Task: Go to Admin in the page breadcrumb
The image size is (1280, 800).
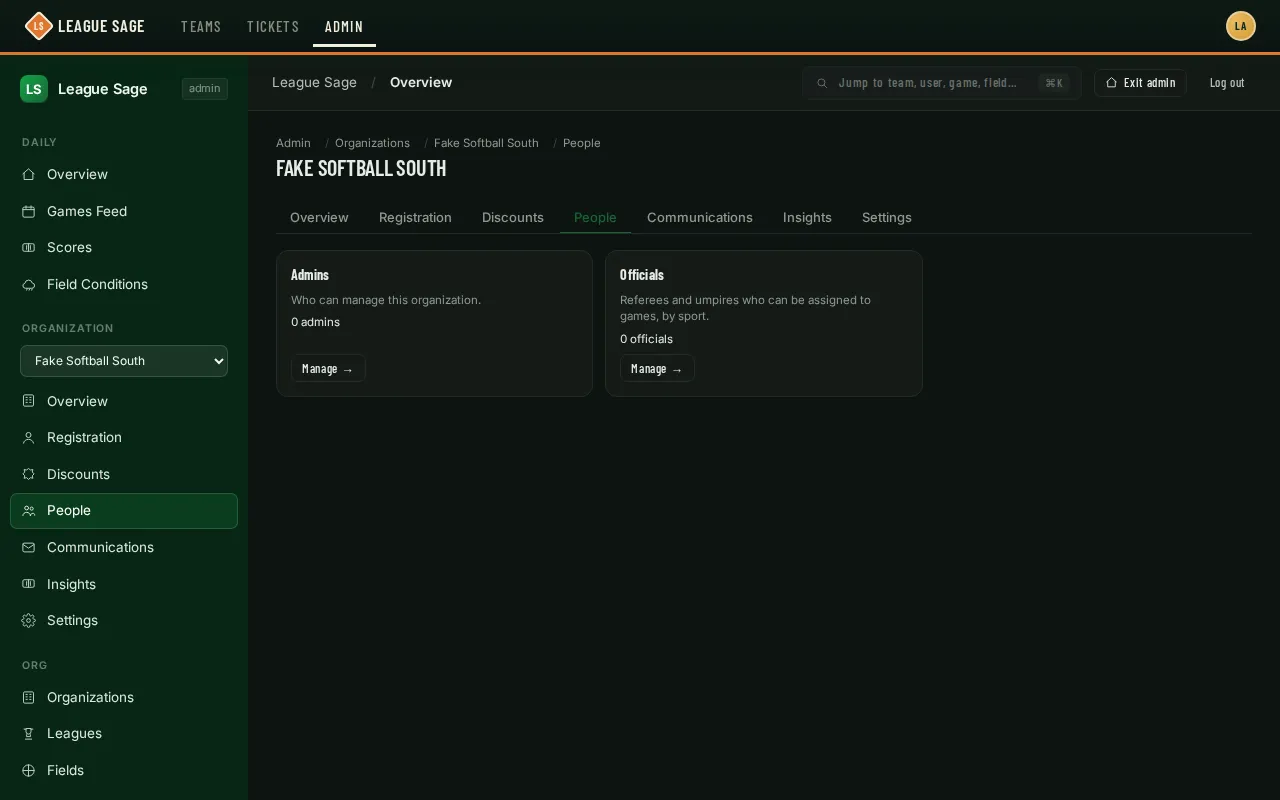Action: point(293,143)
